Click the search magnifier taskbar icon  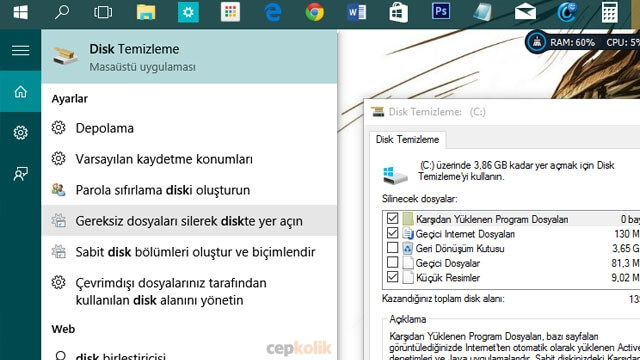coord(62,12)
